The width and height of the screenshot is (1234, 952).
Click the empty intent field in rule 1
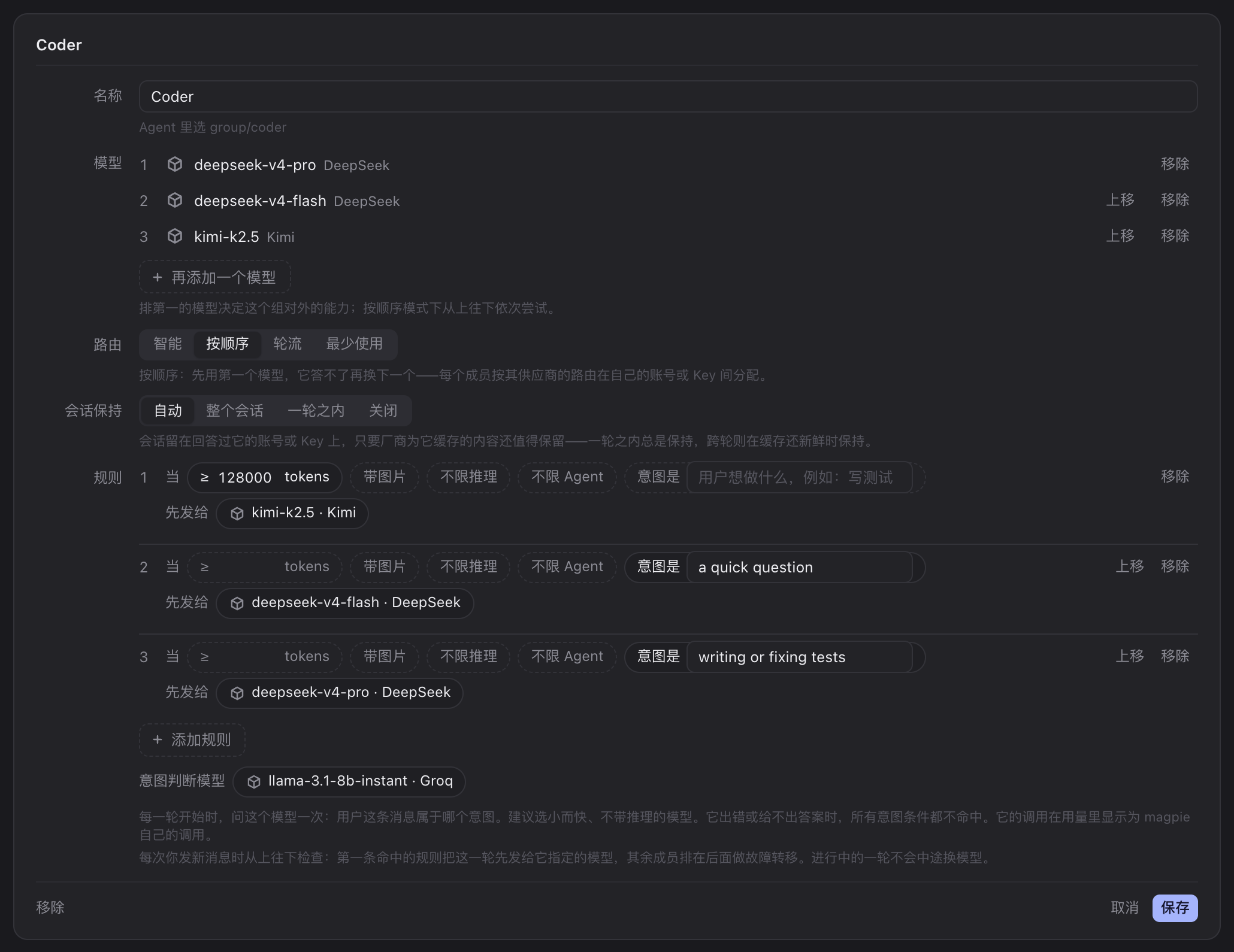tap(800, 477)
